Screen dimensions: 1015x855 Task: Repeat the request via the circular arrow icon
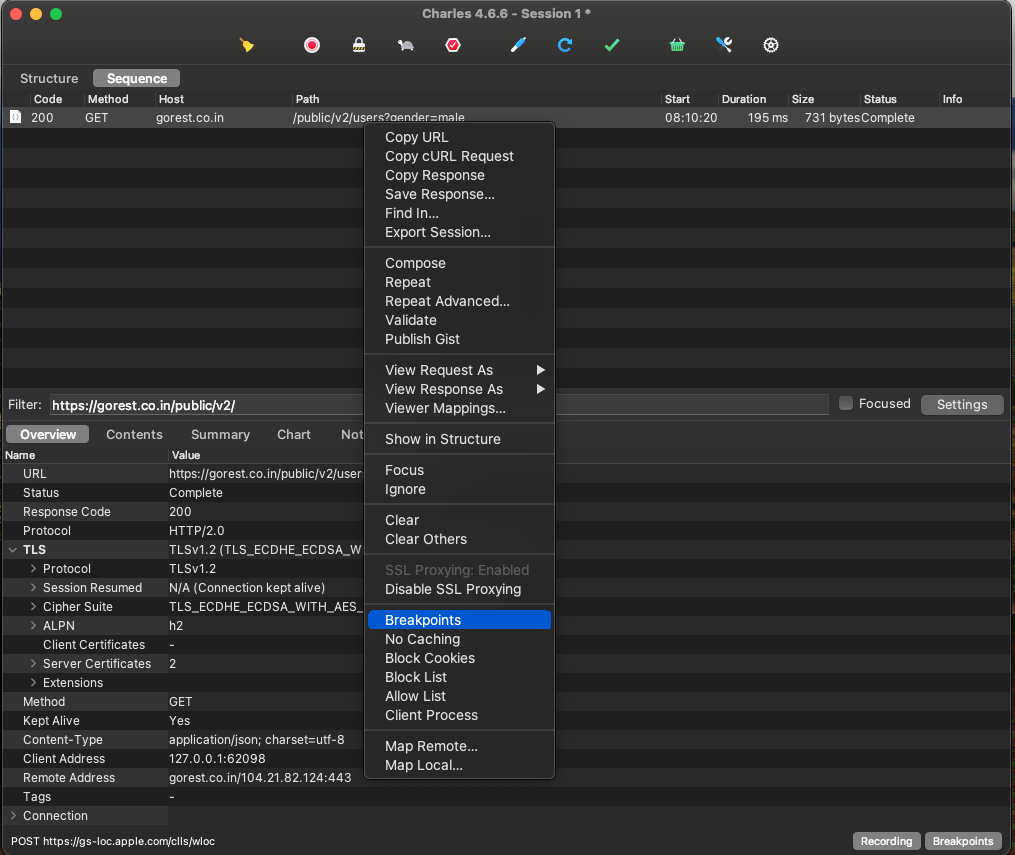point(565,45)
